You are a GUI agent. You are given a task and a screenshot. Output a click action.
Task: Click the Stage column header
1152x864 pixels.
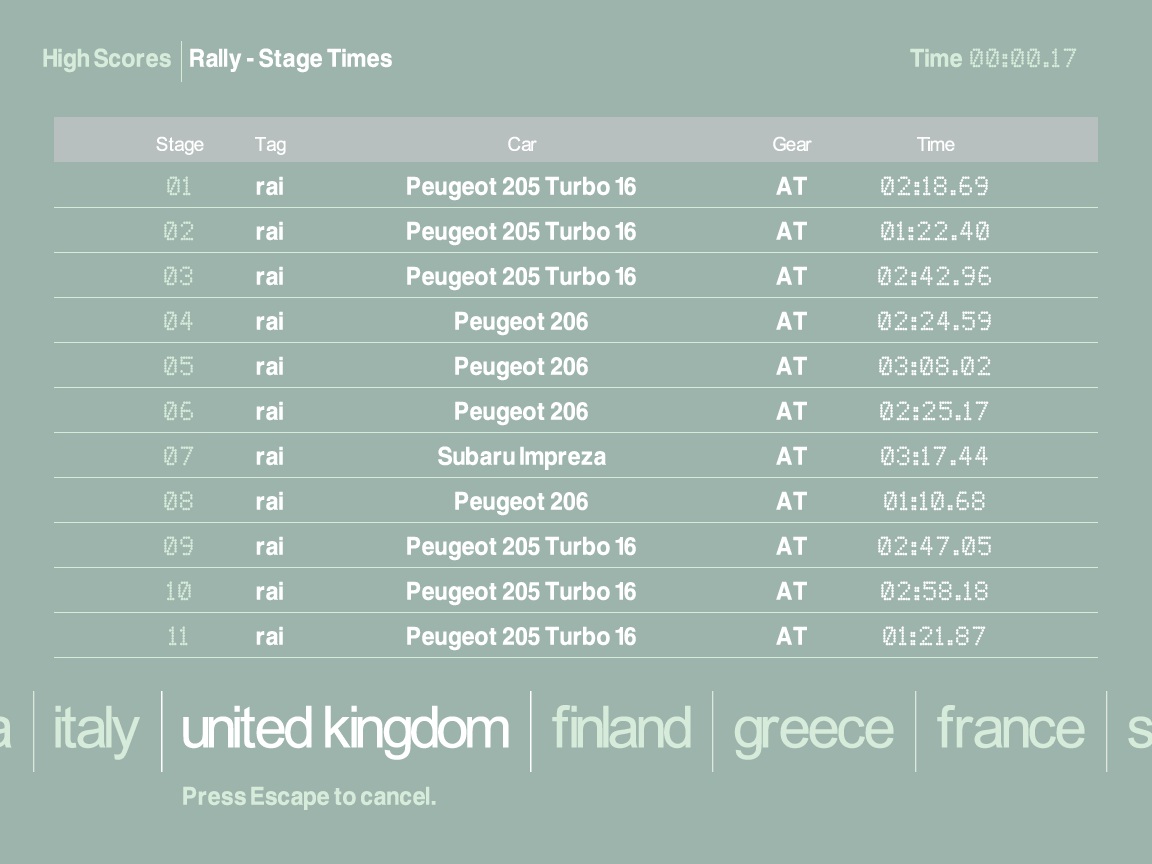pos(180,144)
